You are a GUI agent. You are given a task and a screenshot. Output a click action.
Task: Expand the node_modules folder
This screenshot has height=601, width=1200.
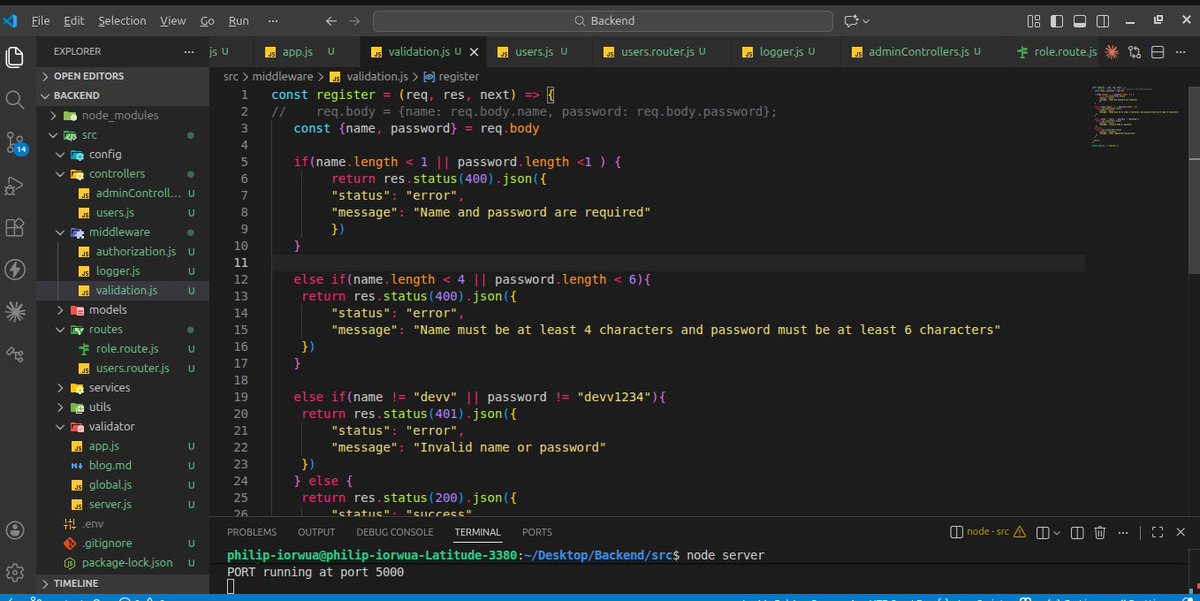tap(122, 115)
